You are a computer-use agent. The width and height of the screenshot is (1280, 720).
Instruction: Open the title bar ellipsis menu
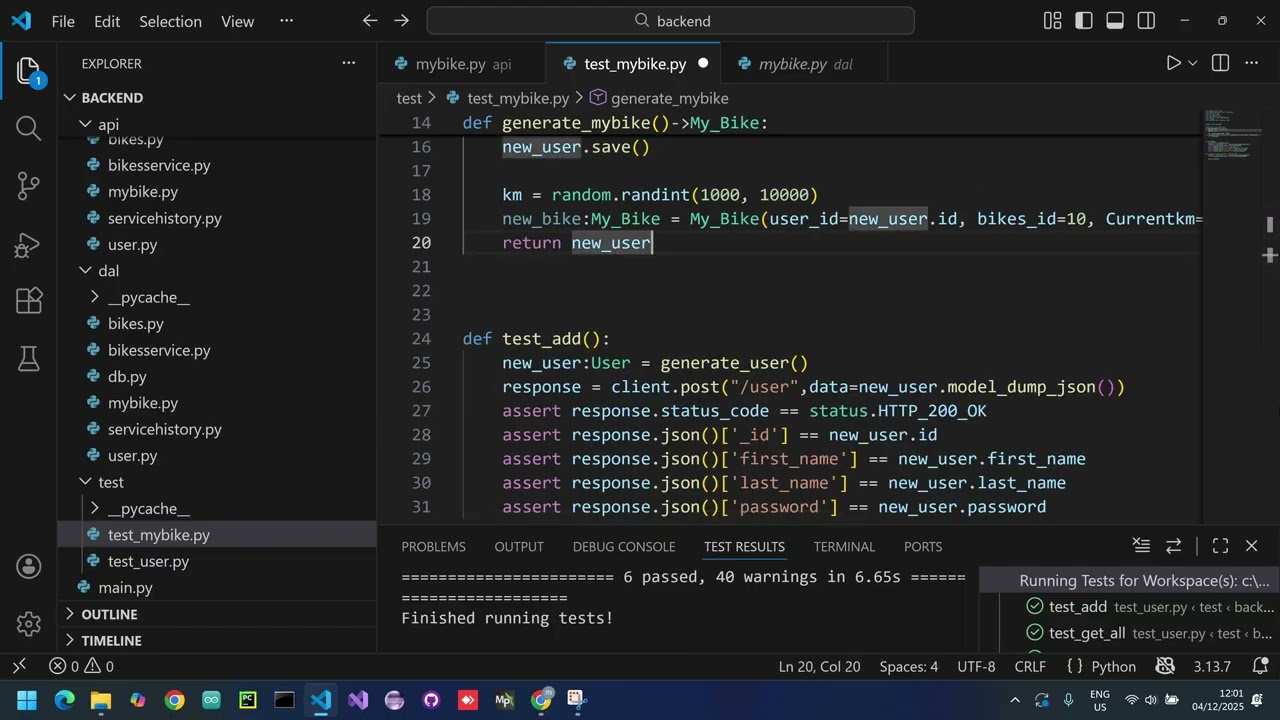click(287, 20)
